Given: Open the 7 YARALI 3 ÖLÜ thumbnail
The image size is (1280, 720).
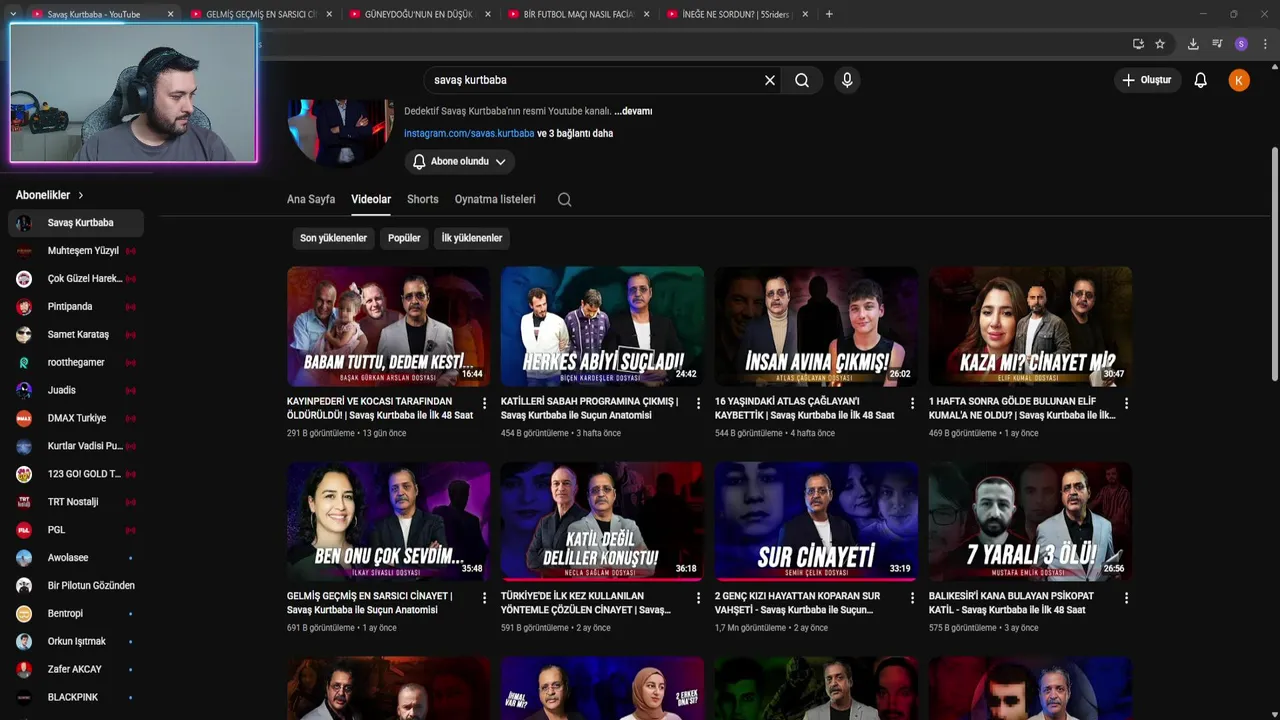Looking at the screenshot, I should (1030, 521).
